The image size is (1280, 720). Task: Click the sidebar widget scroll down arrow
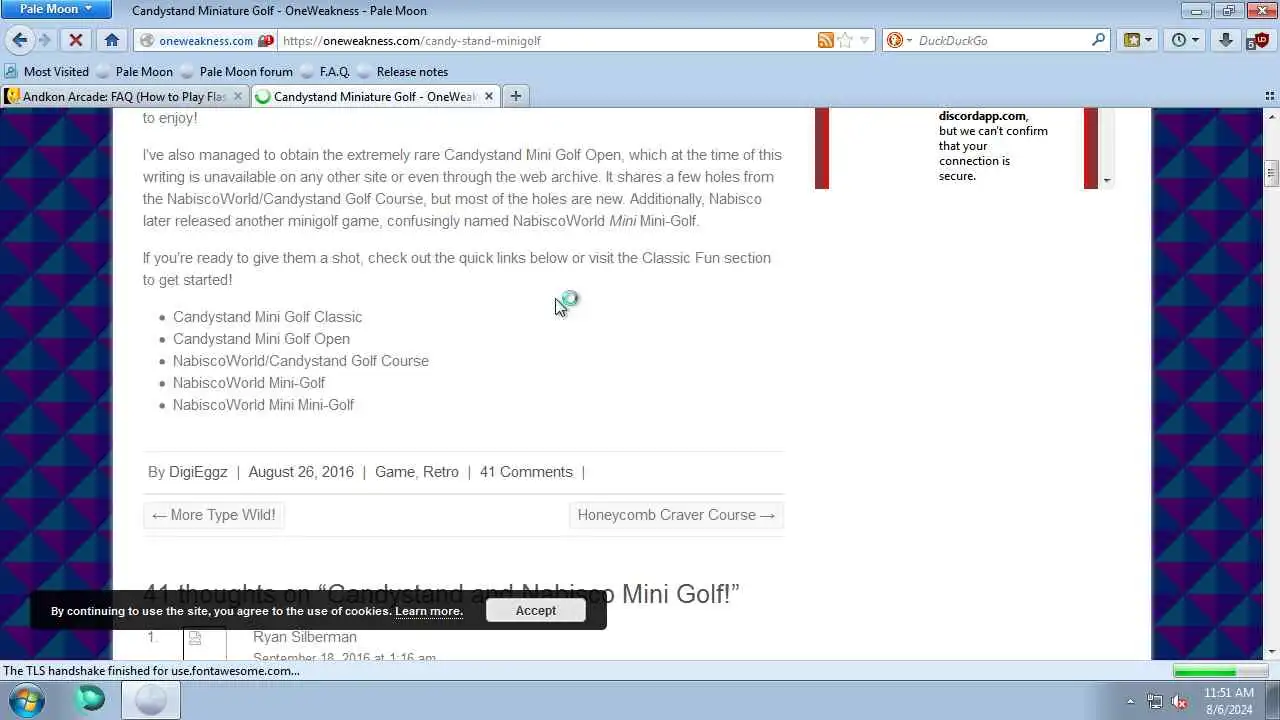click(1107, 181)
